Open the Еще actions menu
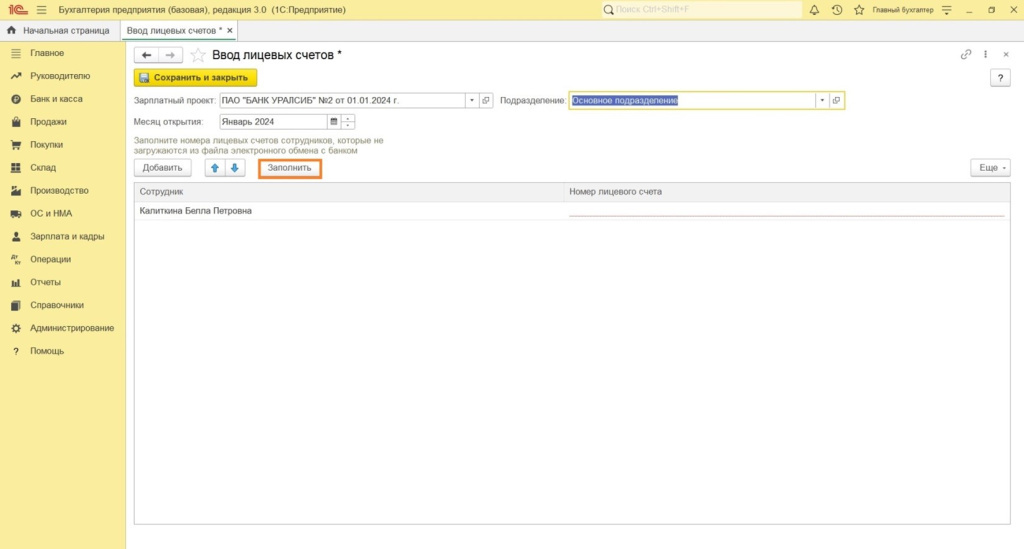Image resolution: width=1024 pixels, height=549 pixels. (990, 168)
